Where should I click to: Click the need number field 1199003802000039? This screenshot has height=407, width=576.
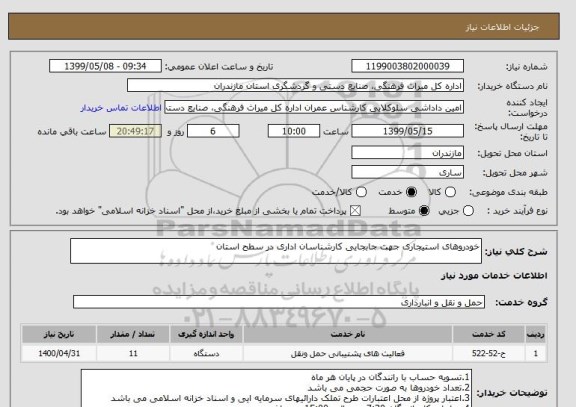tap(407, 66)
